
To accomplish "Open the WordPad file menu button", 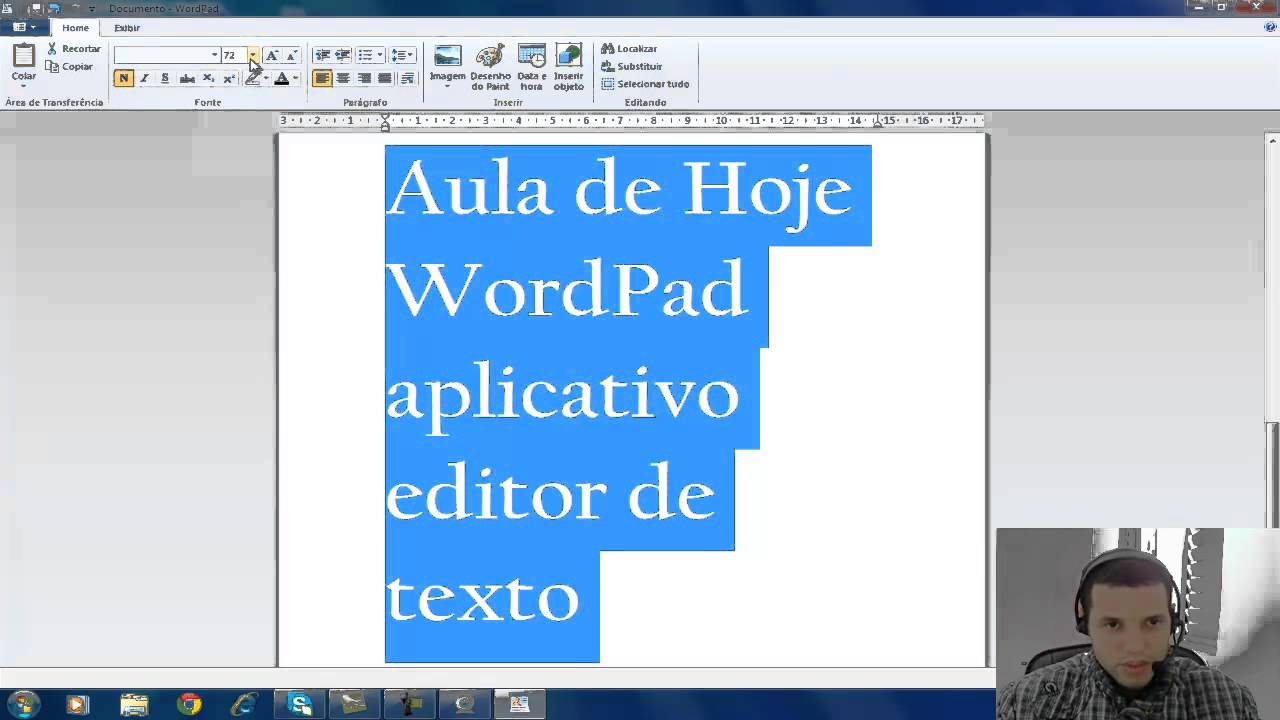I will tap(24, 28).
